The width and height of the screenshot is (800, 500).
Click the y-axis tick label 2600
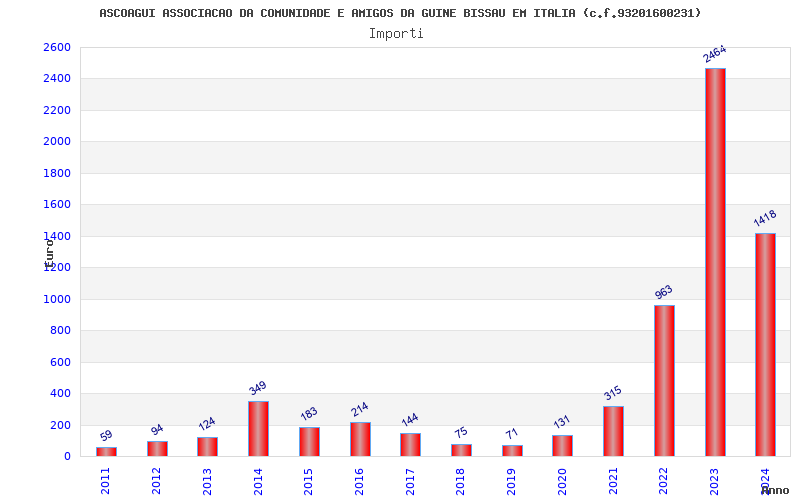coord(57,47)
